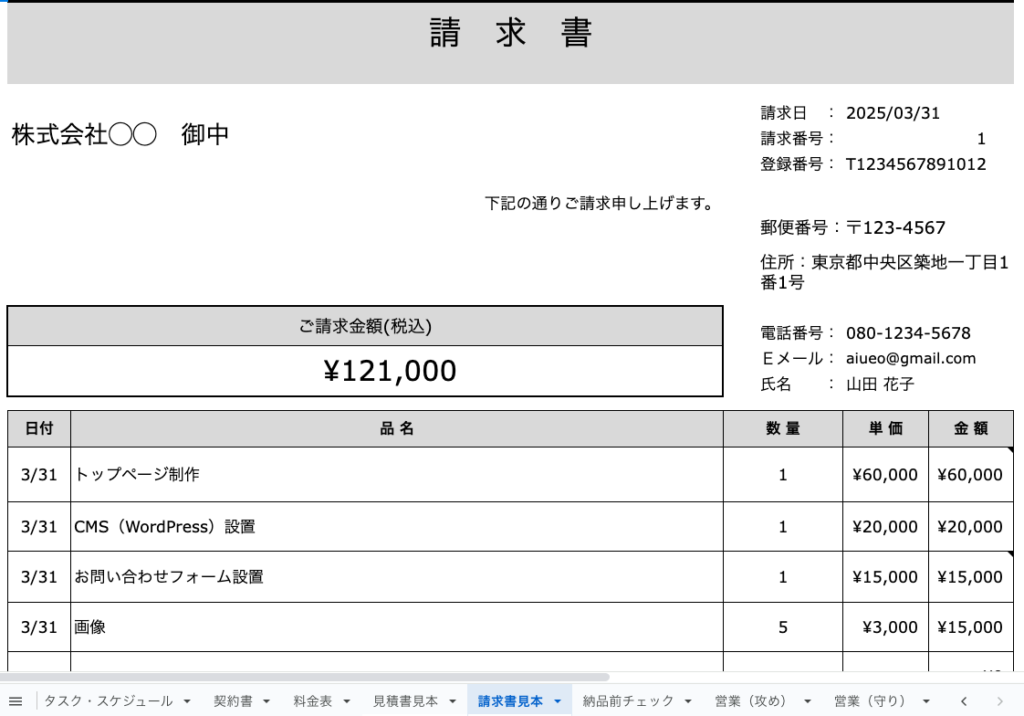This screenshot has height=716, width=1024.
Task: Expand the active 請求書見本 tab menu arrow
Action: tap(558, 701)
